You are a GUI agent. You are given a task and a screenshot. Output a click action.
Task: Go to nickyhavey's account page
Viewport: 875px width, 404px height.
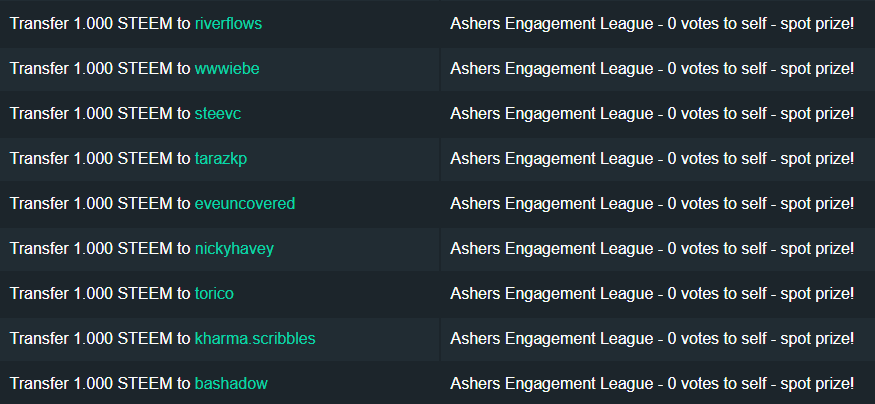(x=234, y=249)
